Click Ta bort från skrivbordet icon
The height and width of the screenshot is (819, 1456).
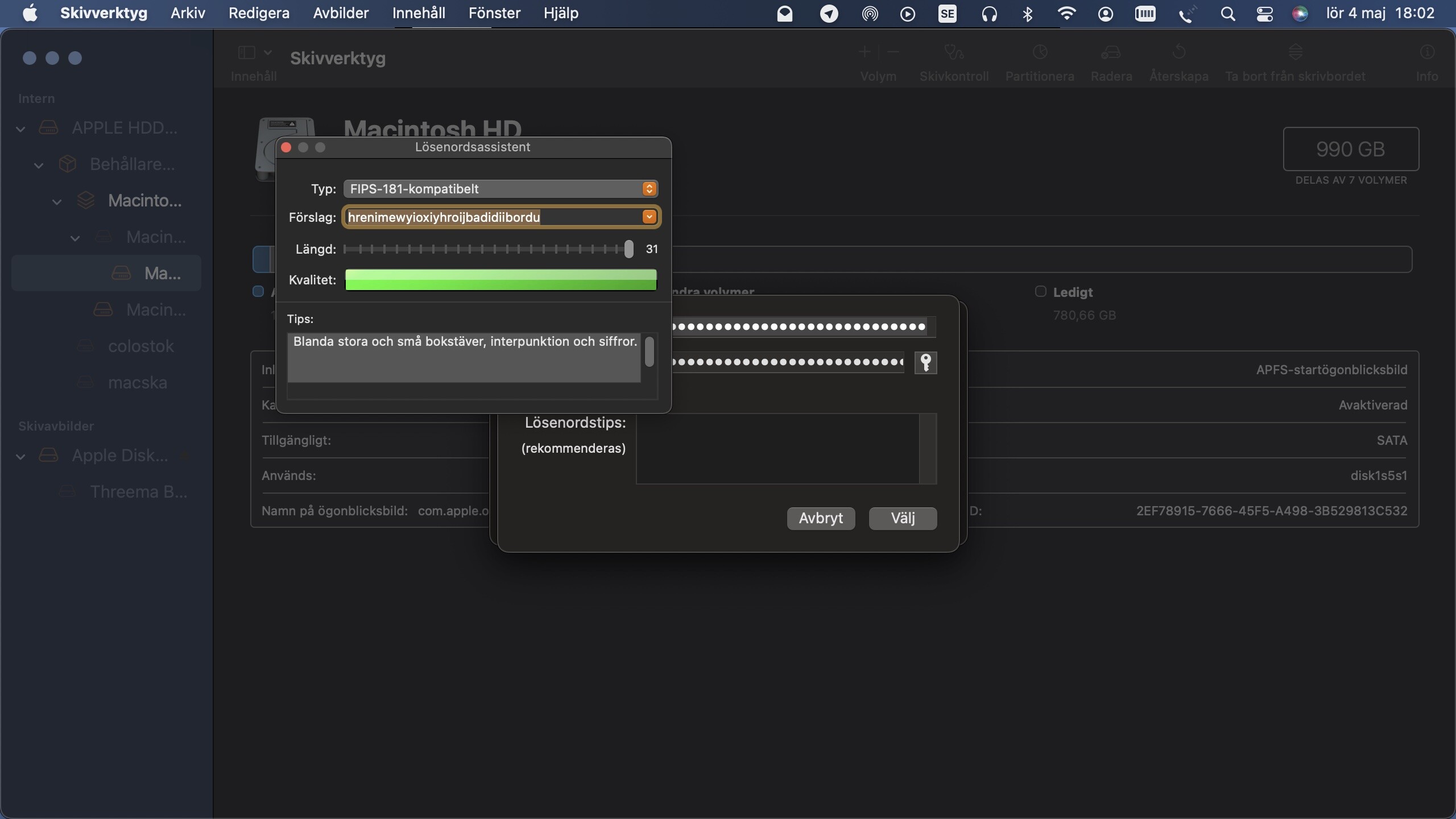pyautogui.click(x=1295, y=52)
